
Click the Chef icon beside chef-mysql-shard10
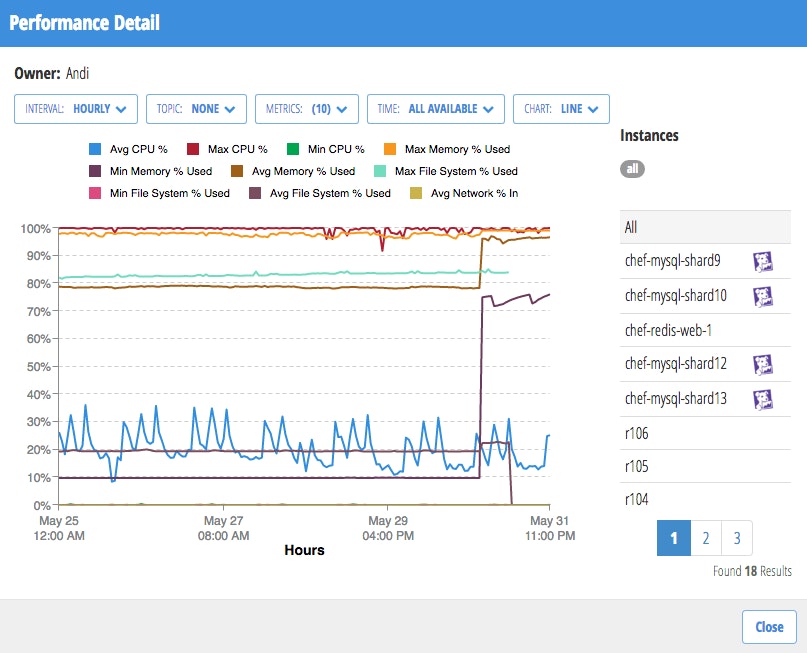(763, 296)
